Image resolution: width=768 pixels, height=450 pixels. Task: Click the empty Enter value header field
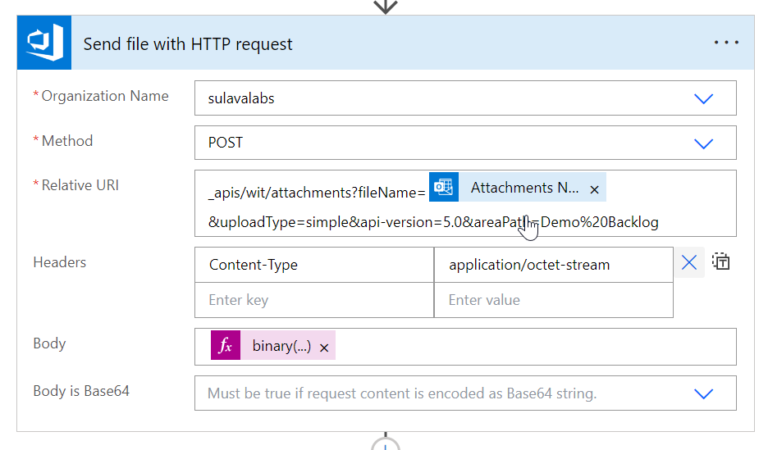pos(553,300)
